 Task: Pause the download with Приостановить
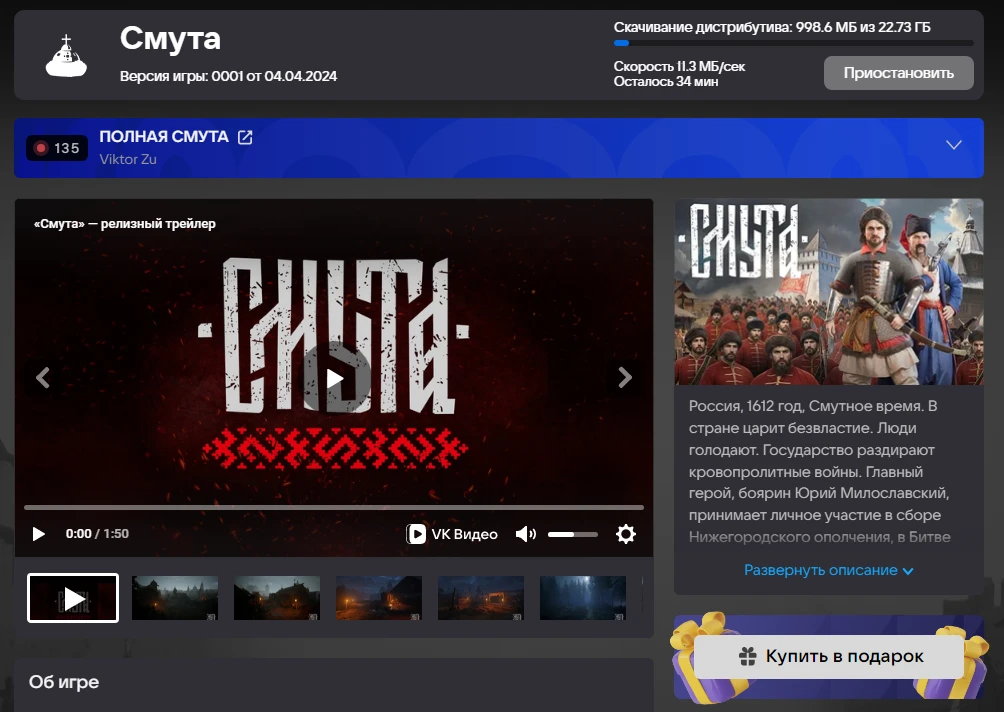click(898, 73)
